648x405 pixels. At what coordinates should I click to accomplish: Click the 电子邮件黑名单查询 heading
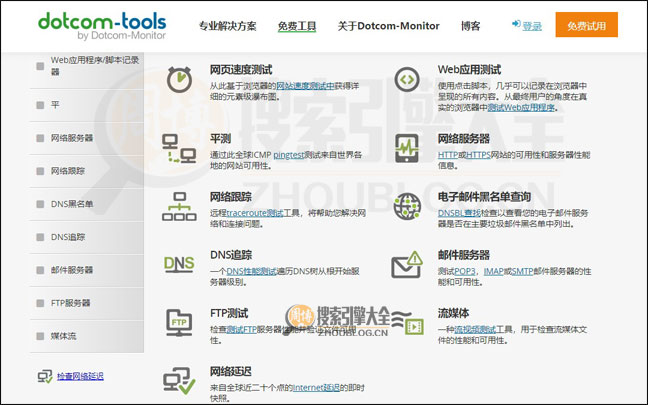point(484,197)
